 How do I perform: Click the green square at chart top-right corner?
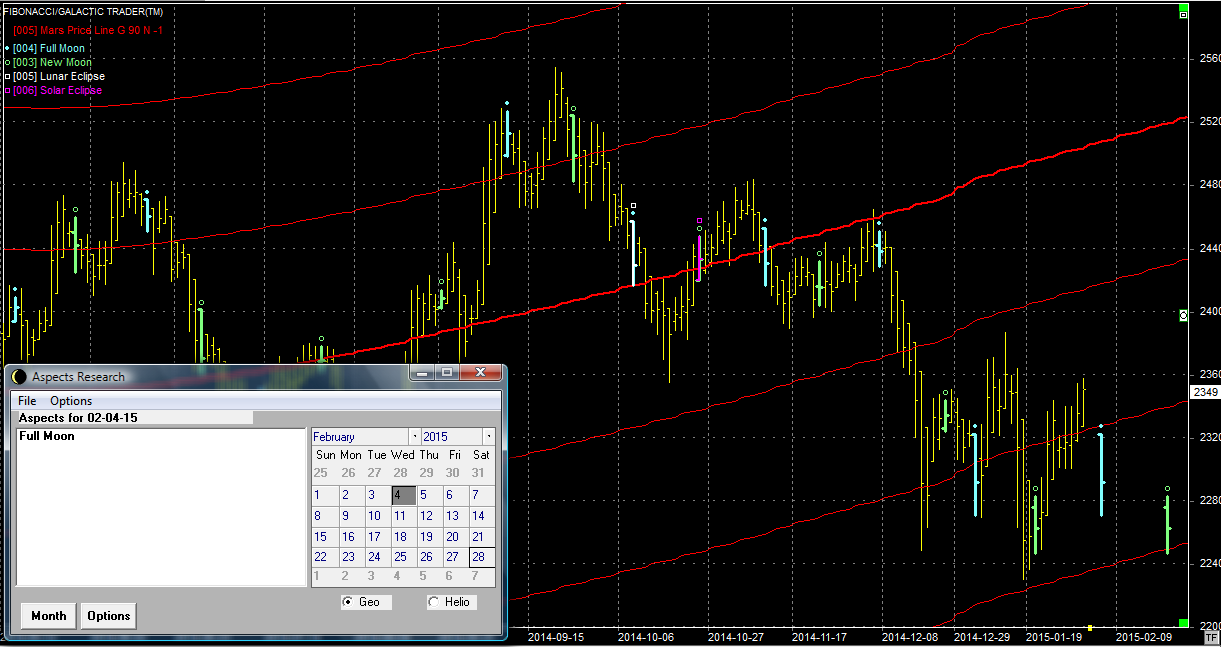1184,7
